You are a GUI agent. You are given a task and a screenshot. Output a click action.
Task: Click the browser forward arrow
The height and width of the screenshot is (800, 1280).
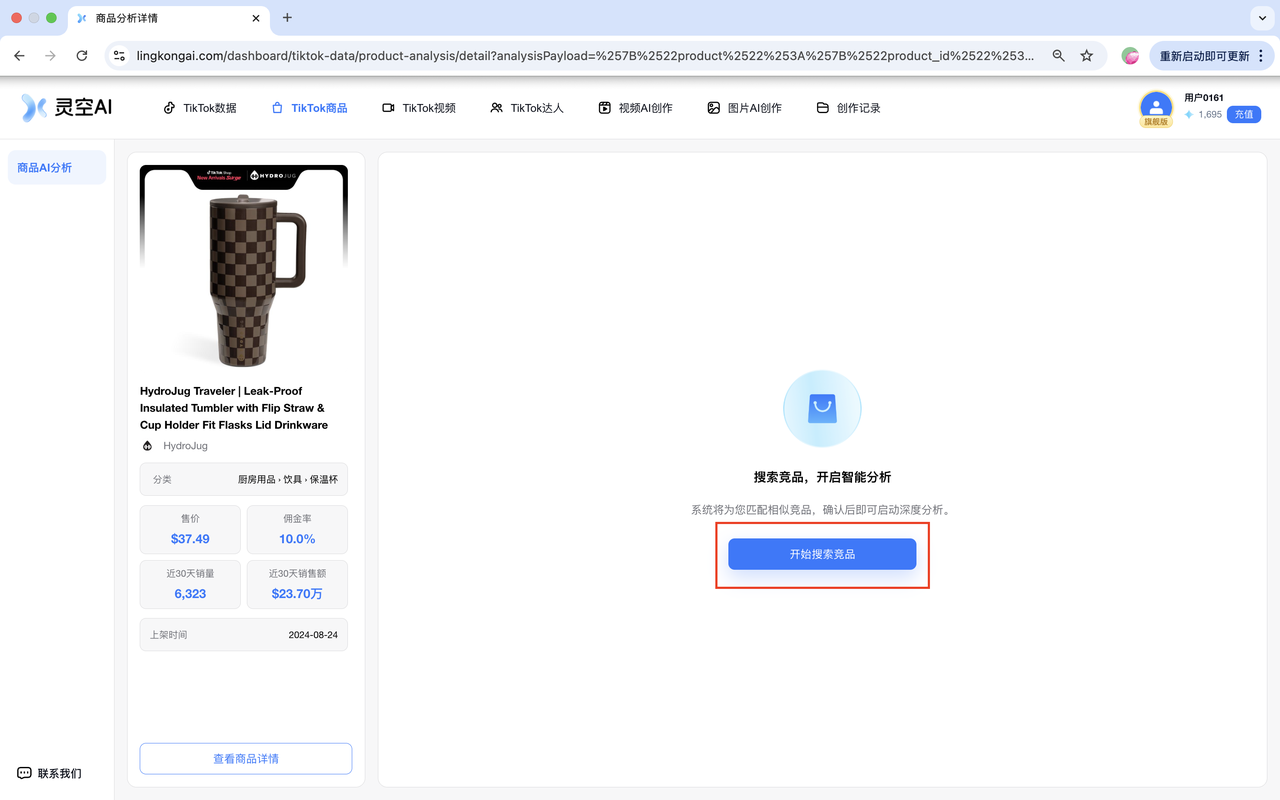point(50,56)
